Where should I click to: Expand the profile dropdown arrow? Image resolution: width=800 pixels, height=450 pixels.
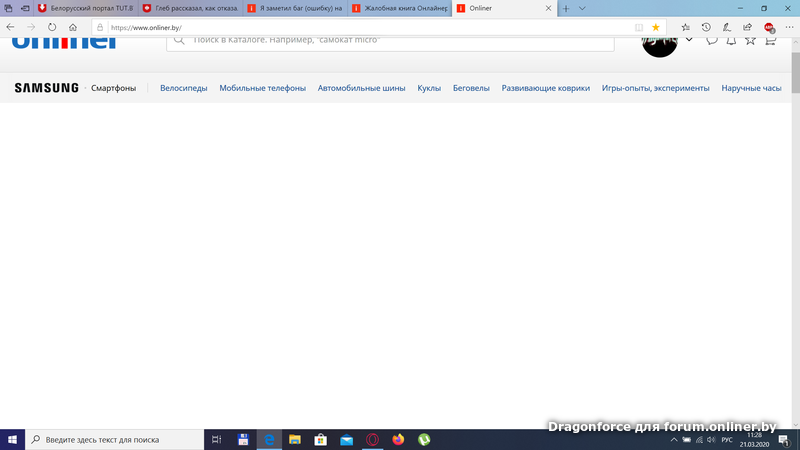point(689,40)
